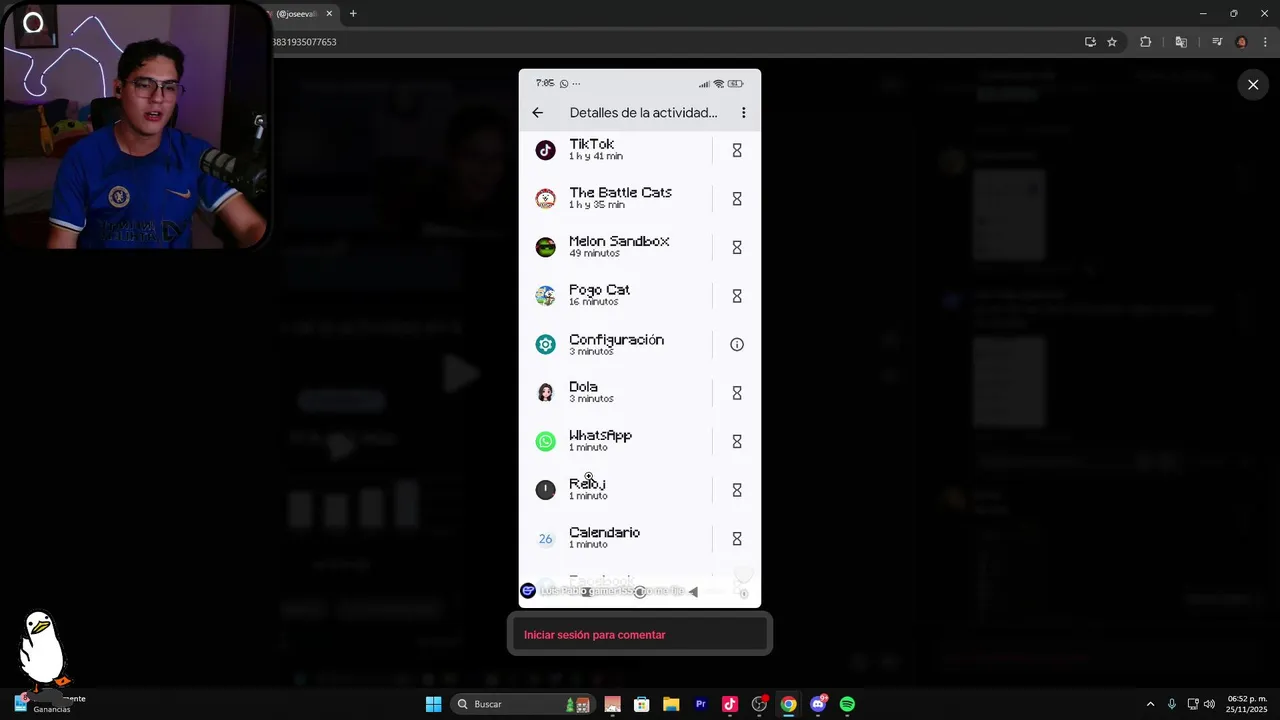Click the 'Pogo Cat' app name text
The image size is (1280, 720).
tap(599, 290)
